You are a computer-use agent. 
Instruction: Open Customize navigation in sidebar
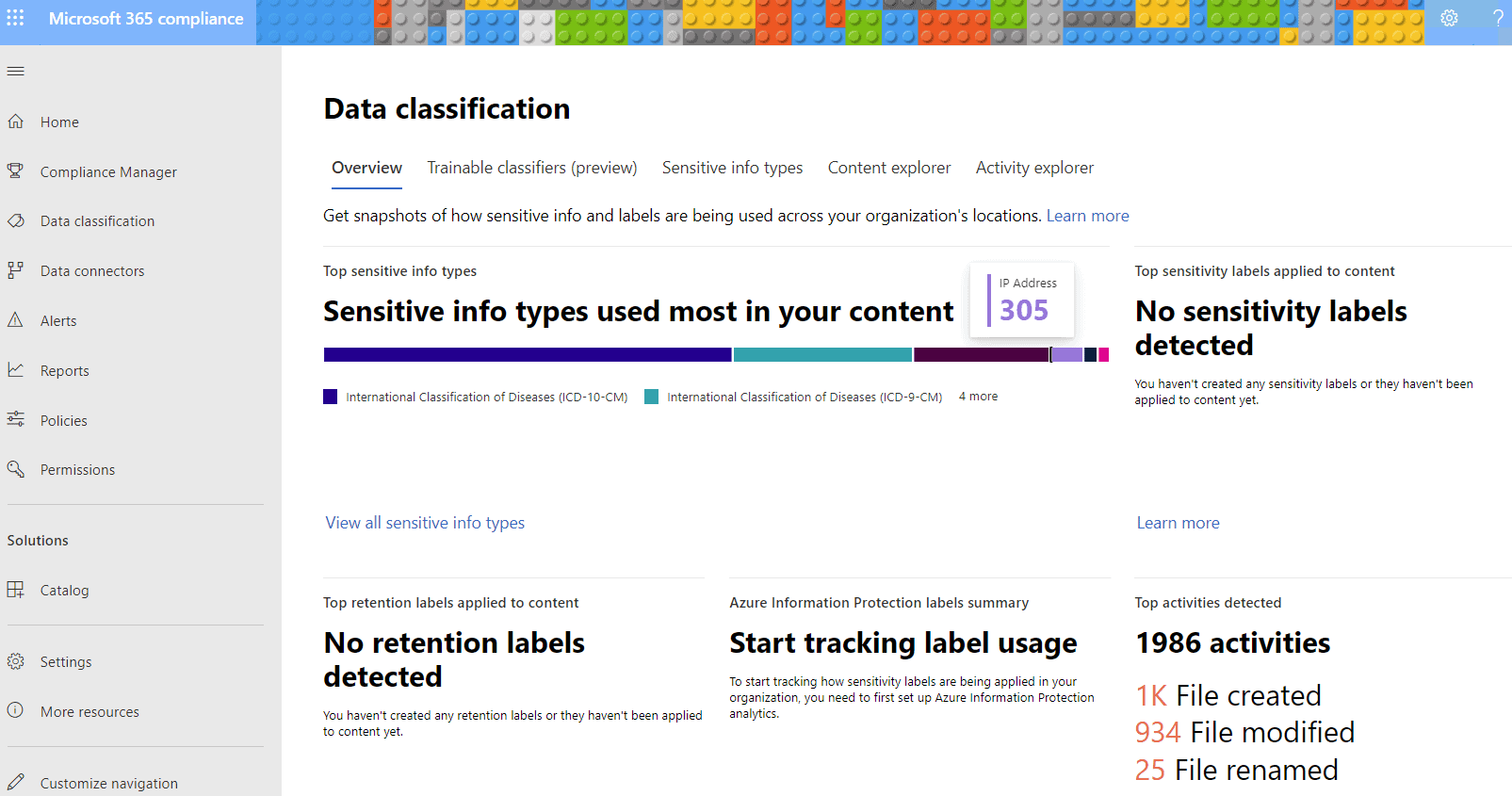[x=108, y=783]
